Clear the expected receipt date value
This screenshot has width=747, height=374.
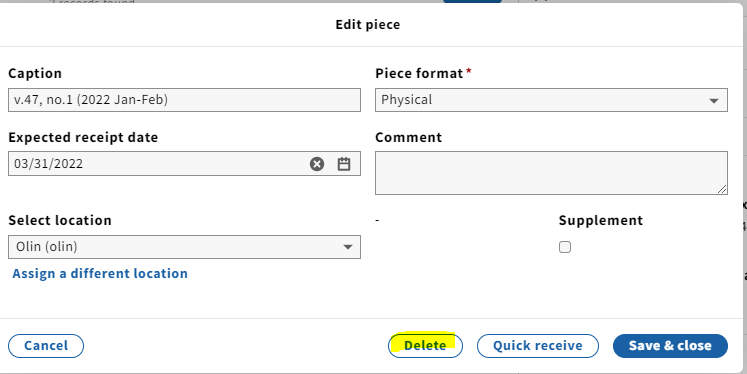point(317,164)
